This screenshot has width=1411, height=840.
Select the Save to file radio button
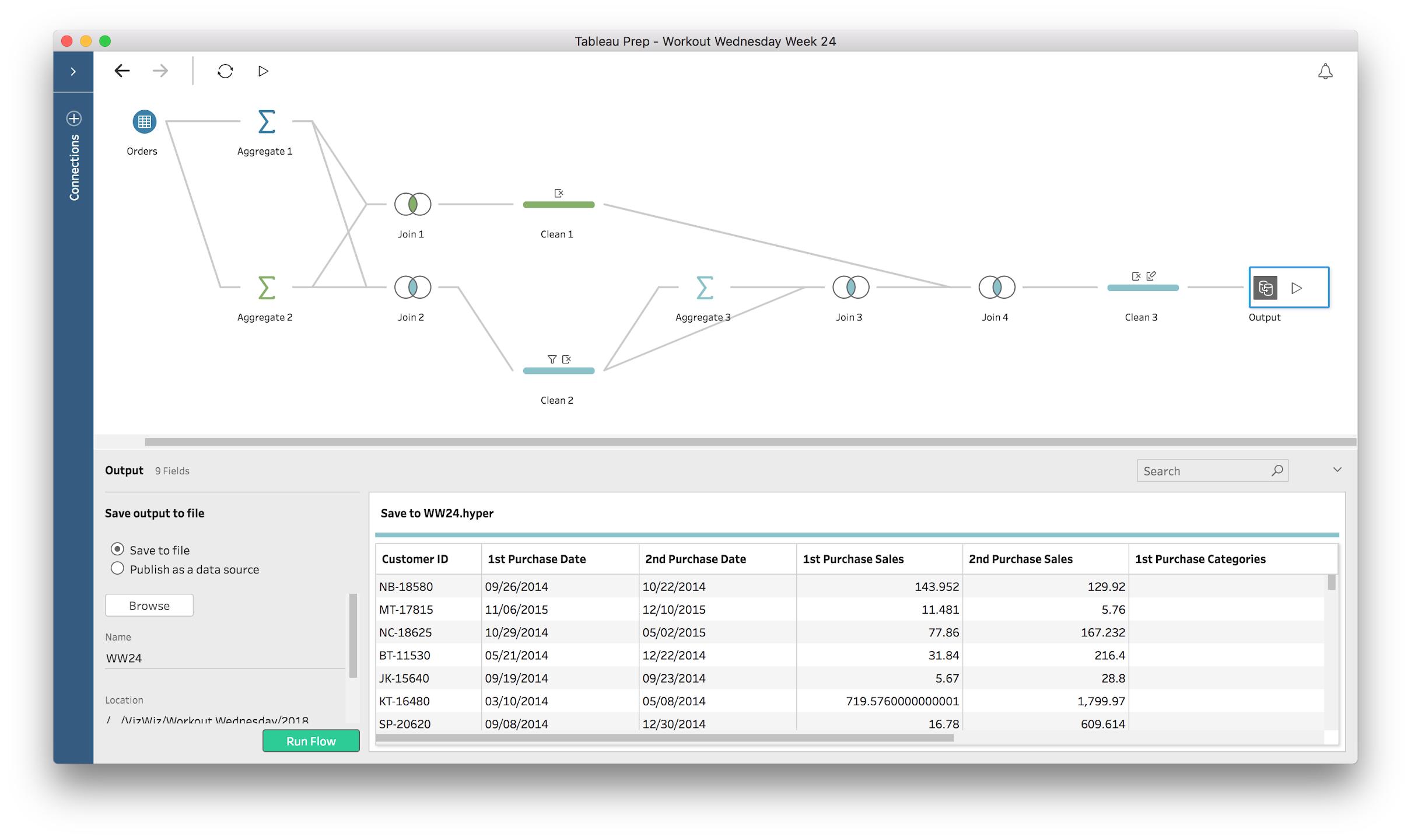[x=118, y=549]
